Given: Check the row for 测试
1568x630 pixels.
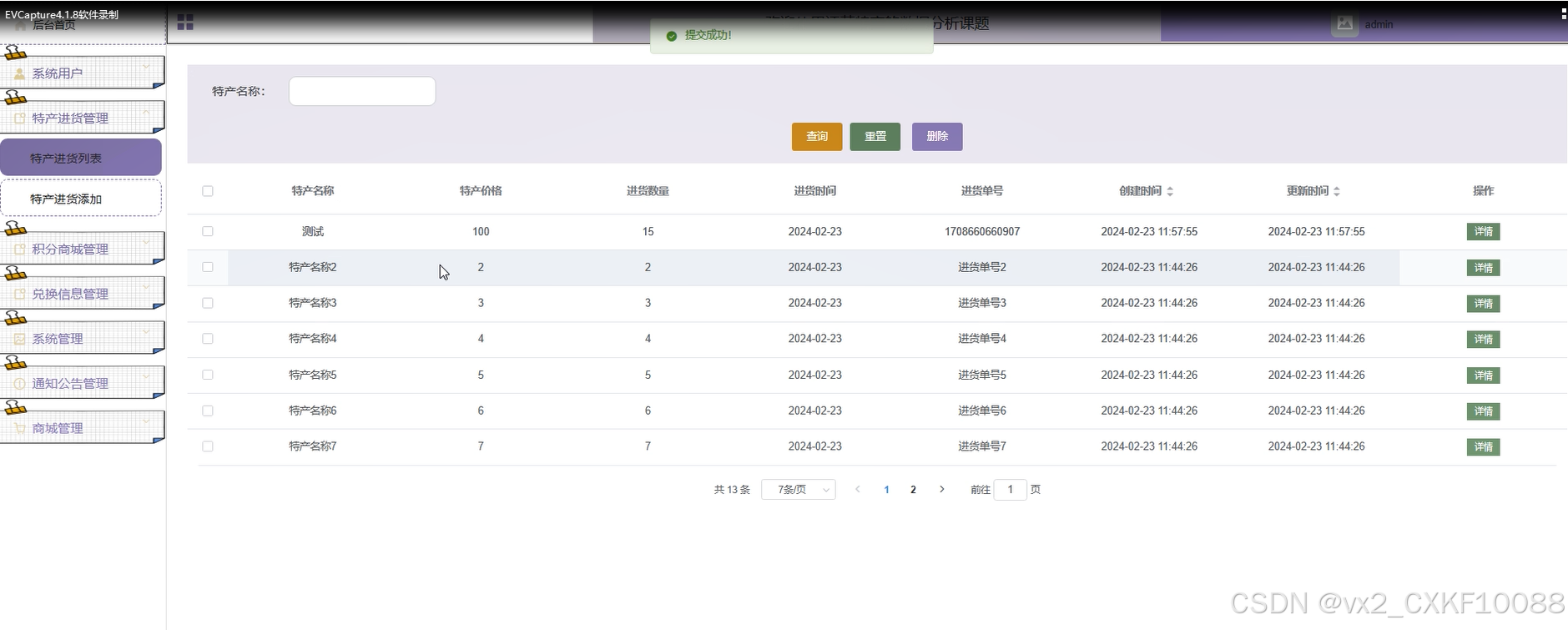Looking at the screenshot, I should [208, 231].
